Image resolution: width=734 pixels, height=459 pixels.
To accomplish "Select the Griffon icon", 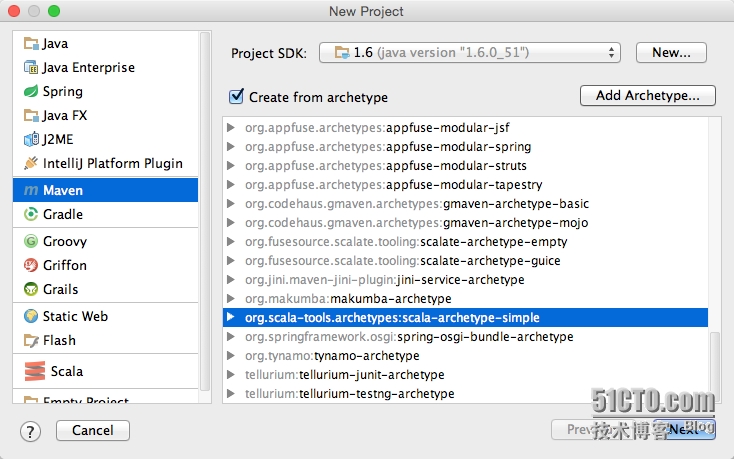I will click(31, 265).
